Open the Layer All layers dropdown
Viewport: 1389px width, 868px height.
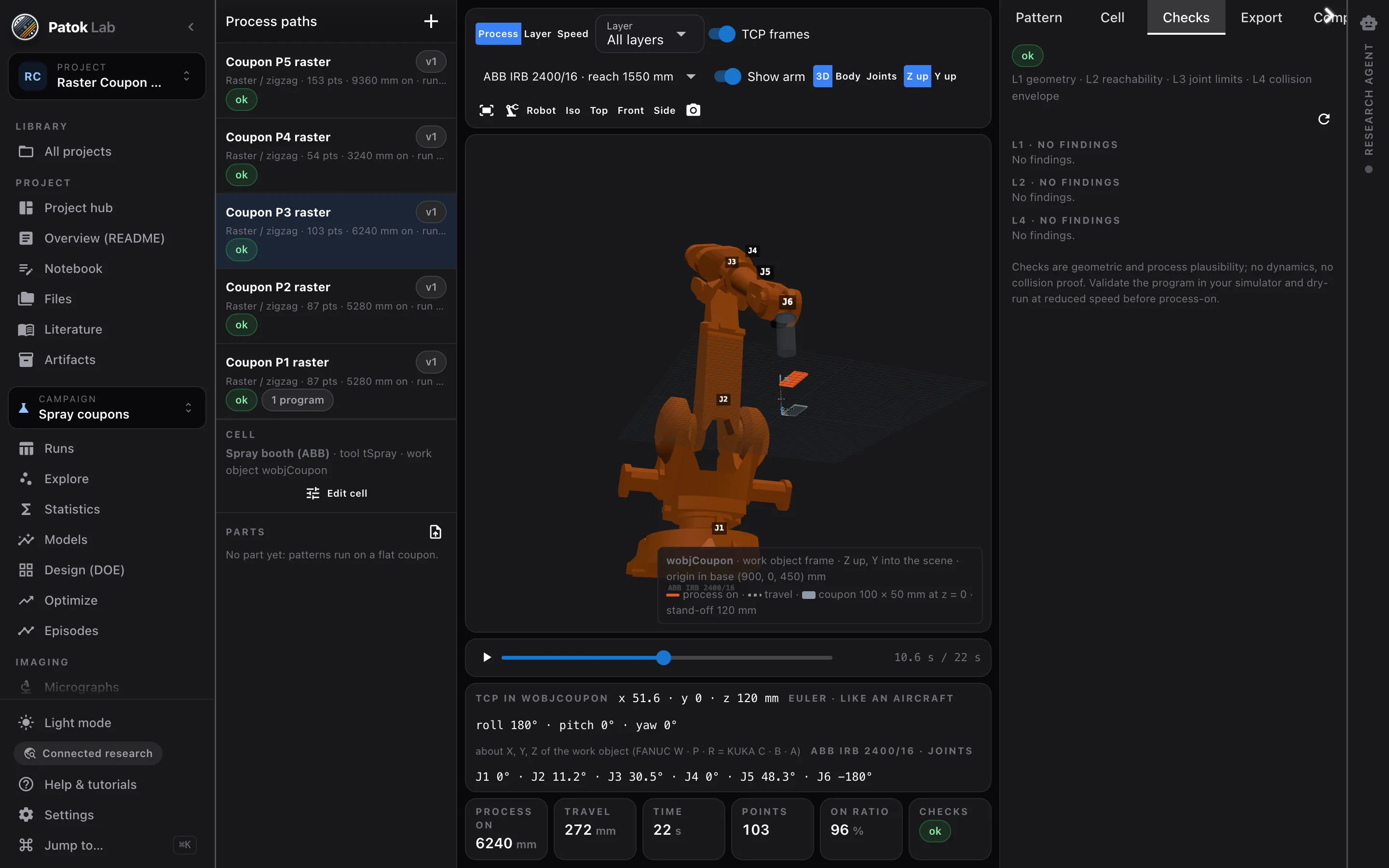click(650, 34)
